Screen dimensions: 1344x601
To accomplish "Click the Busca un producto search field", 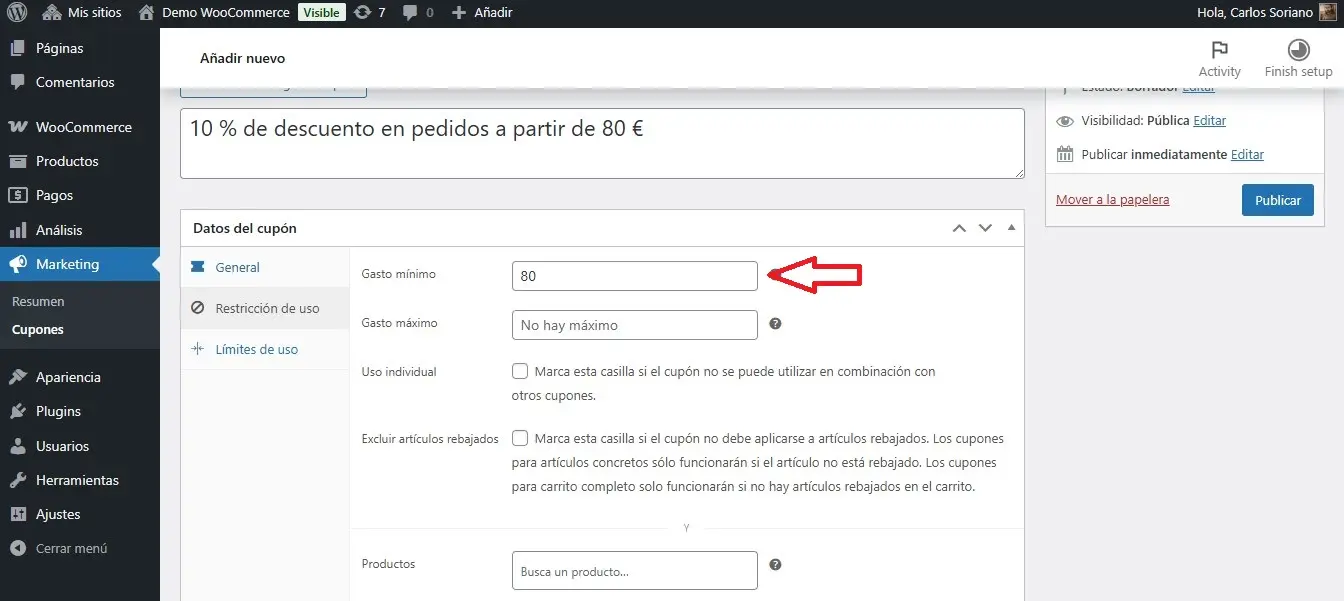I will tap(634, 571).
